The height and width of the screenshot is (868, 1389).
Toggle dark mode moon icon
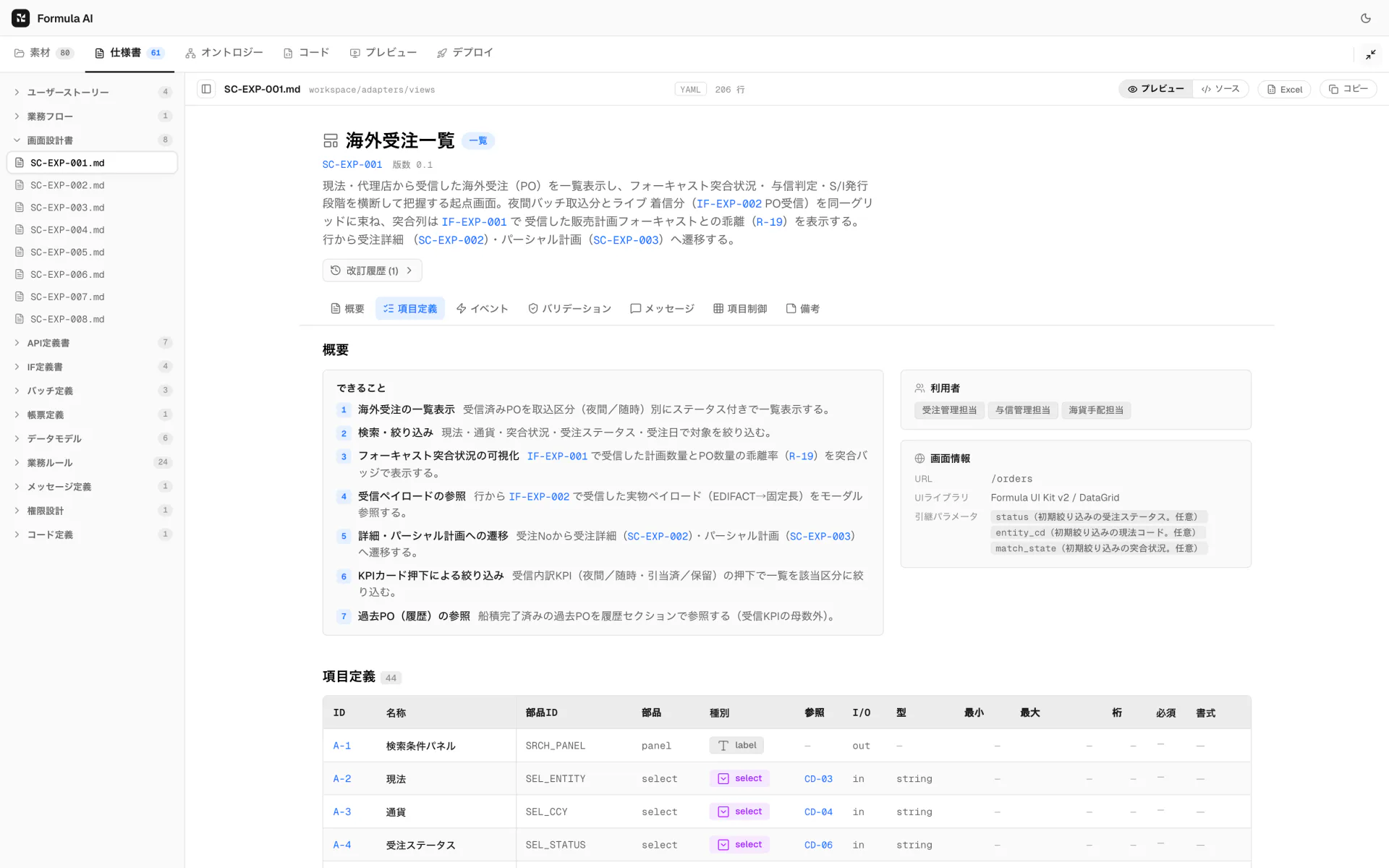pyautogui.click(x=1365, y=18)
